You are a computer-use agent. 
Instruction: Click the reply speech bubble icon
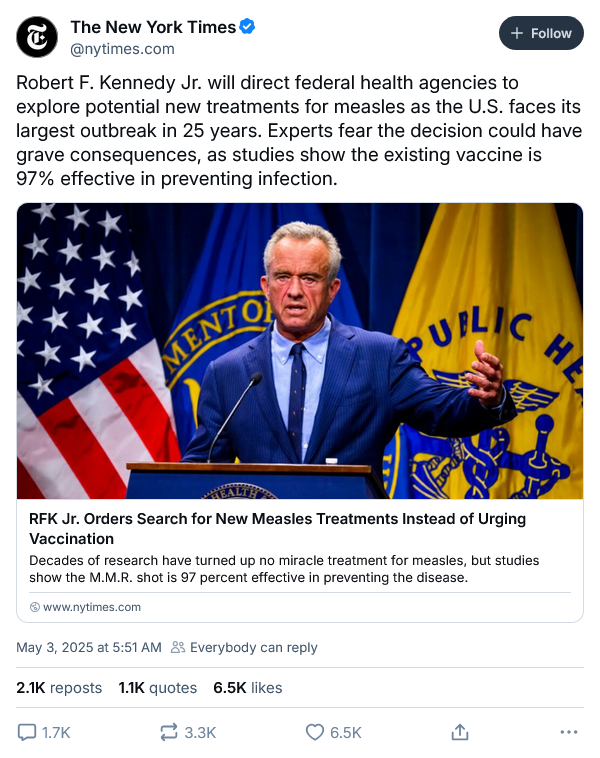[x=28, y=732]
